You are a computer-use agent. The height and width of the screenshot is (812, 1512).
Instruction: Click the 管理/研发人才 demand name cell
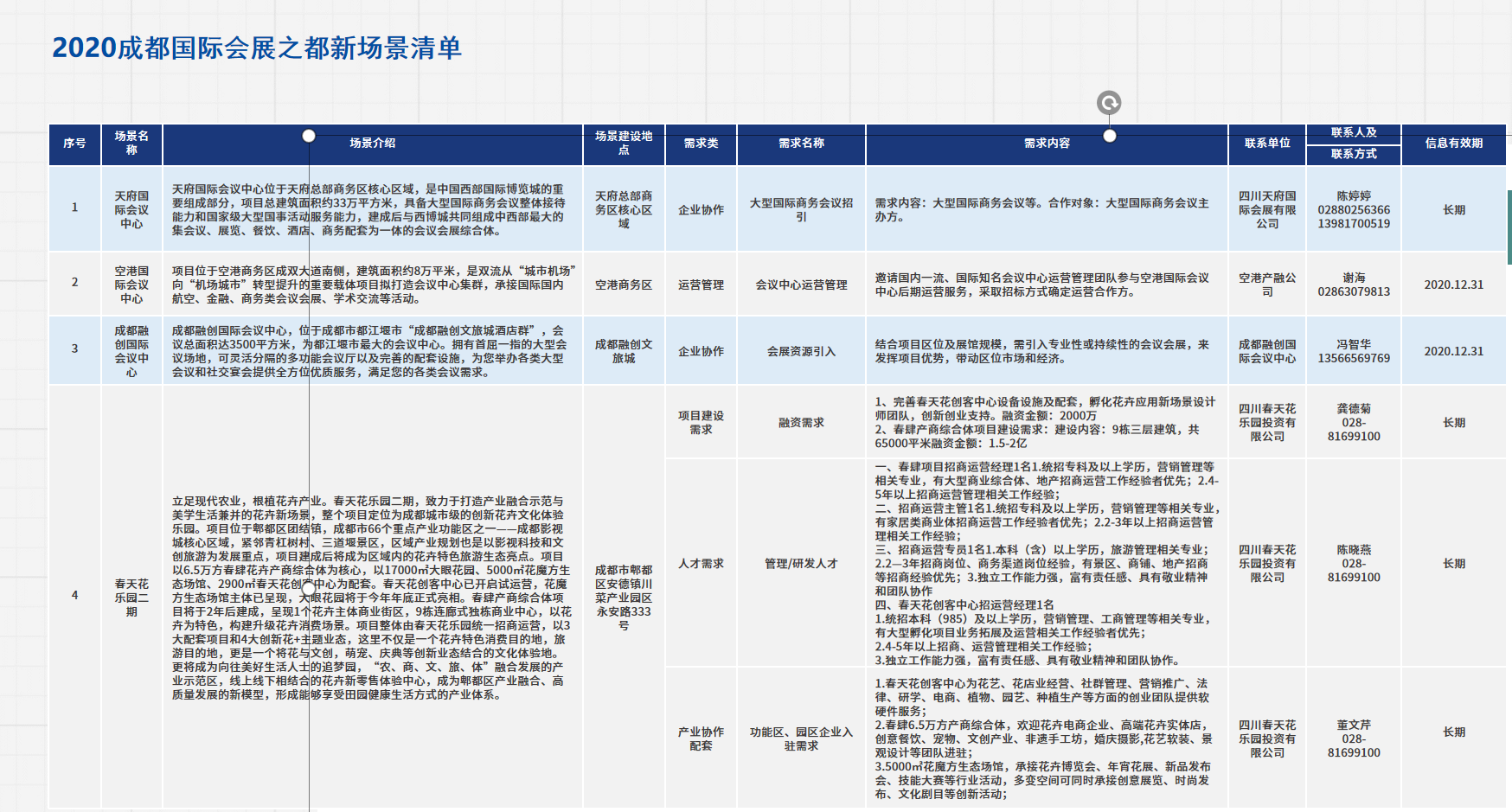[x=801, y=563]
